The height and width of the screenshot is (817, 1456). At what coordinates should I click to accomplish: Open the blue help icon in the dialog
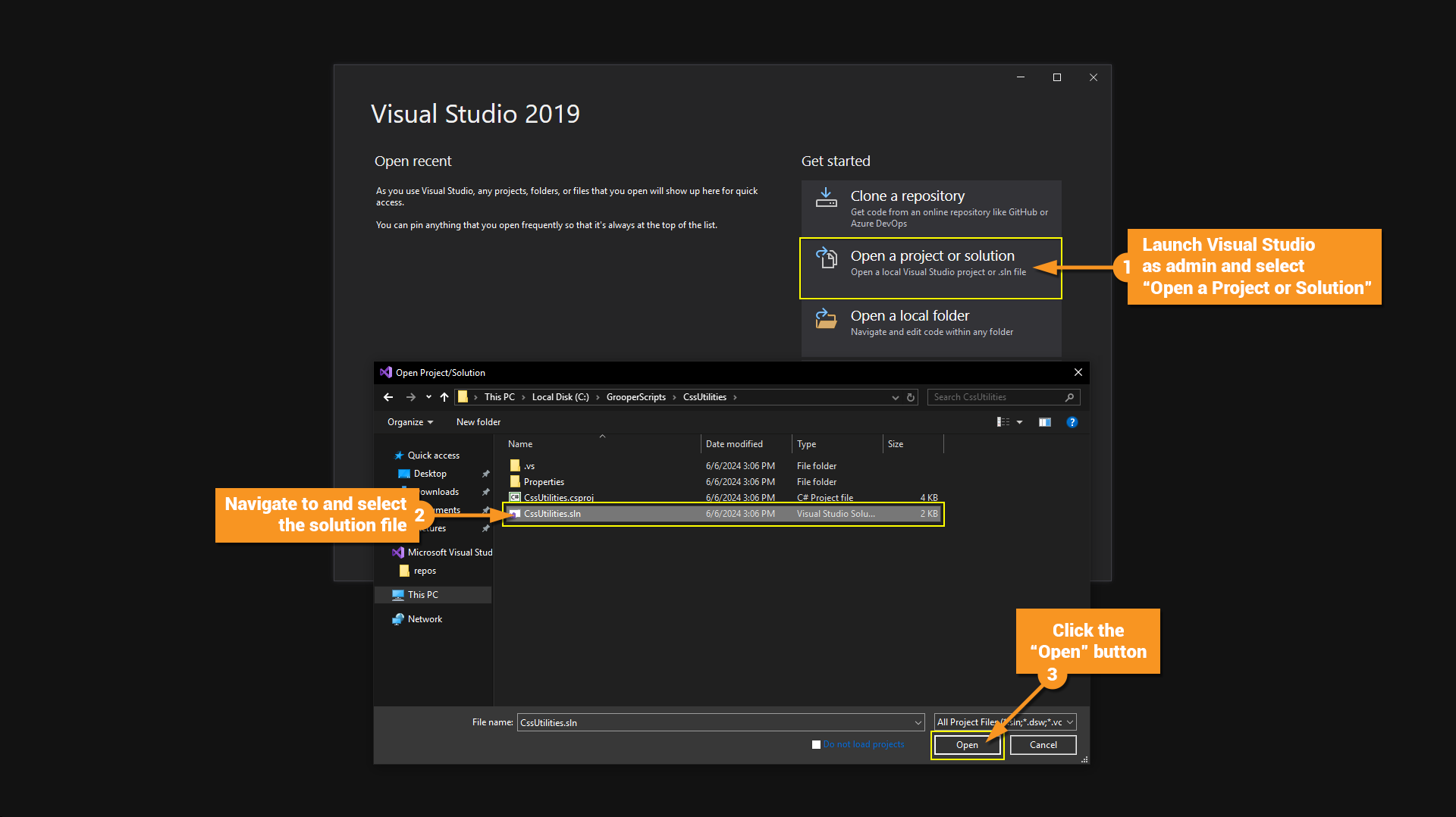click(1072, 422)
